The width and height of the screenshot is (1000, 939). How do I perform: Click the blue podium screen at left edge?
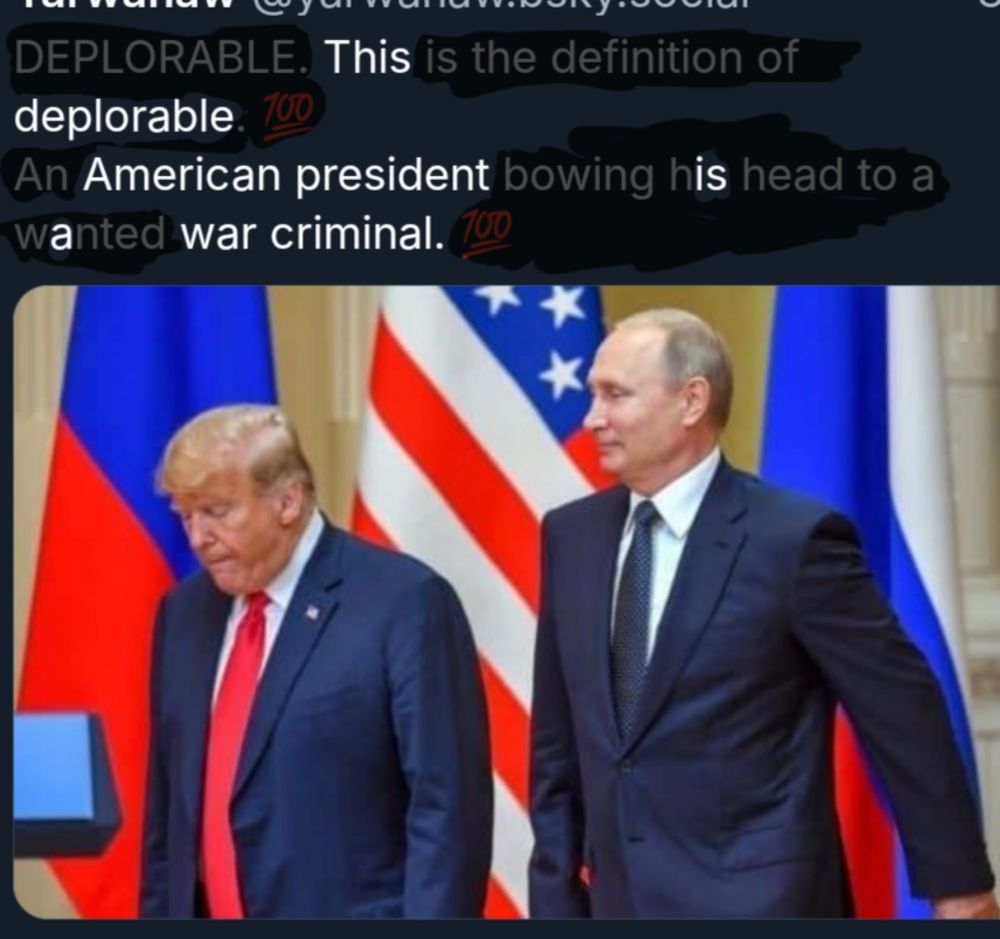(54, 767)
